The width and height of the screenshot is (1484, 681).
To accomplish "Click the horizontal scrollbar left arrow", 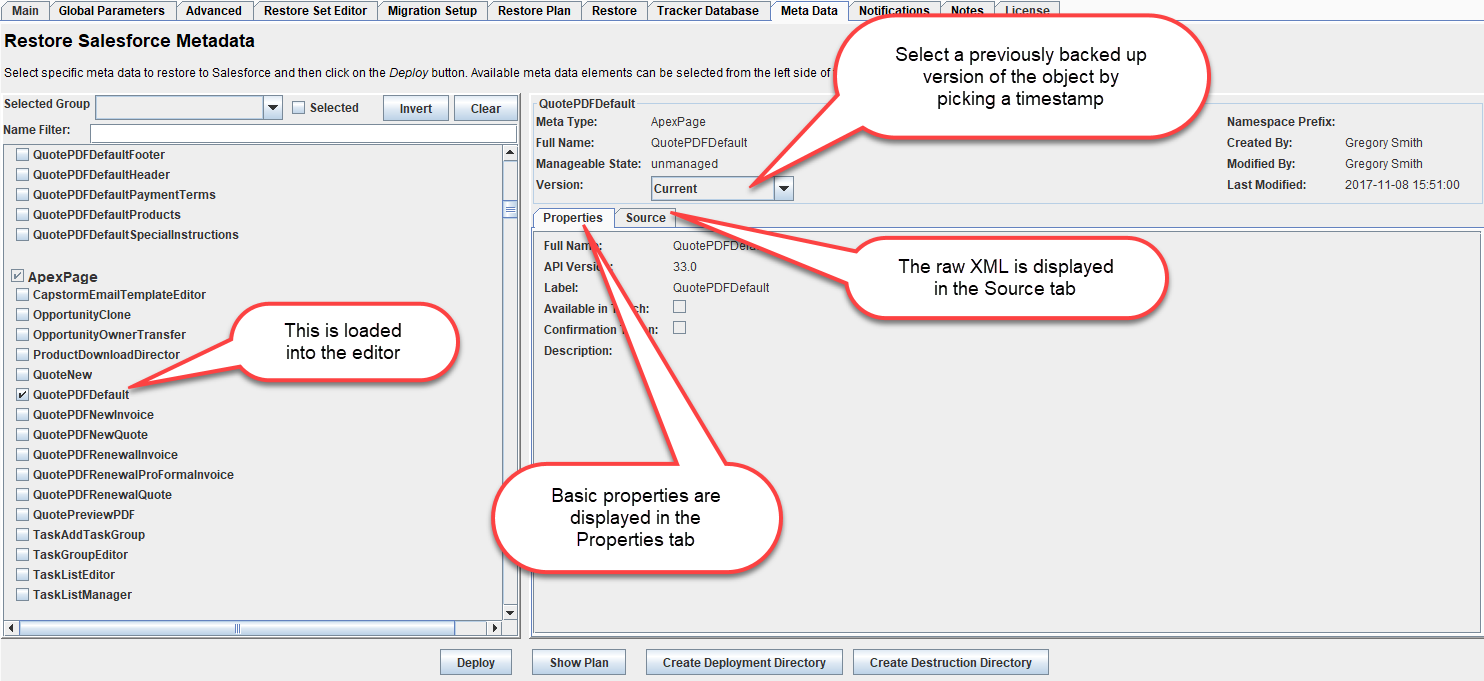I will click(x=11, y=628).
